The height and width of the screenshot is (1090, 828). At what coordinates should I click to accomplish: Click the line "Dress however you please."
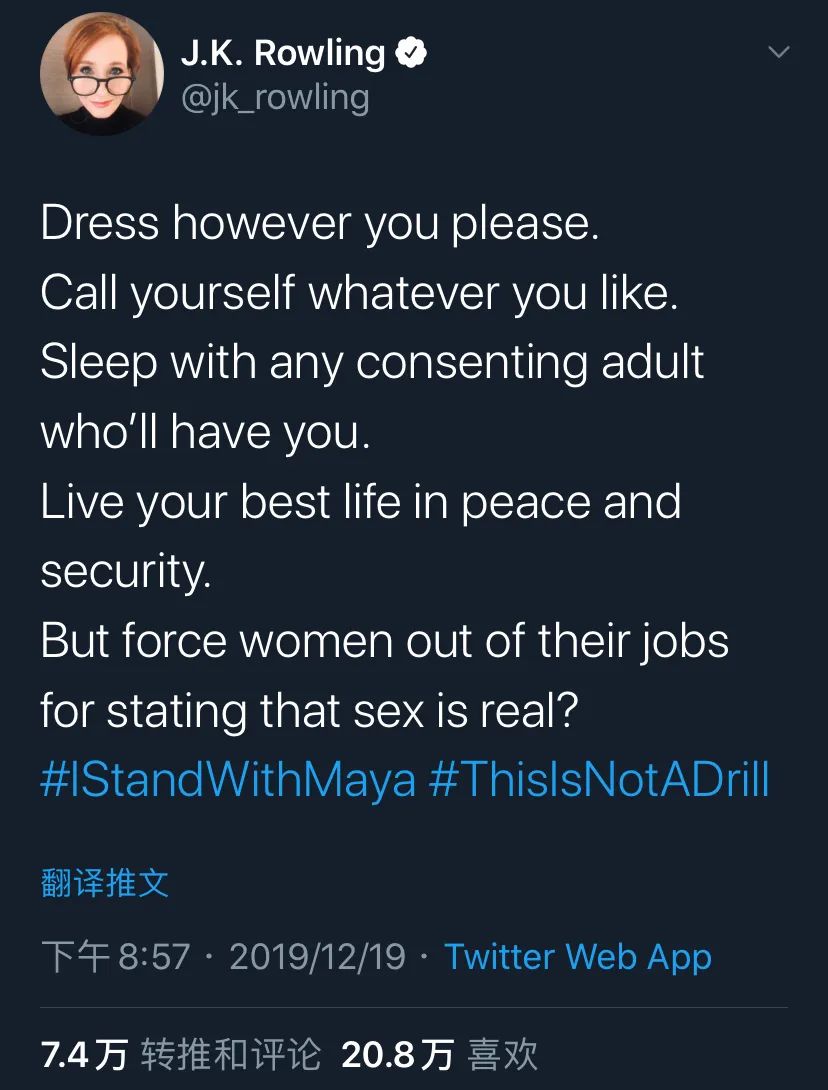[x=320, y=224]
